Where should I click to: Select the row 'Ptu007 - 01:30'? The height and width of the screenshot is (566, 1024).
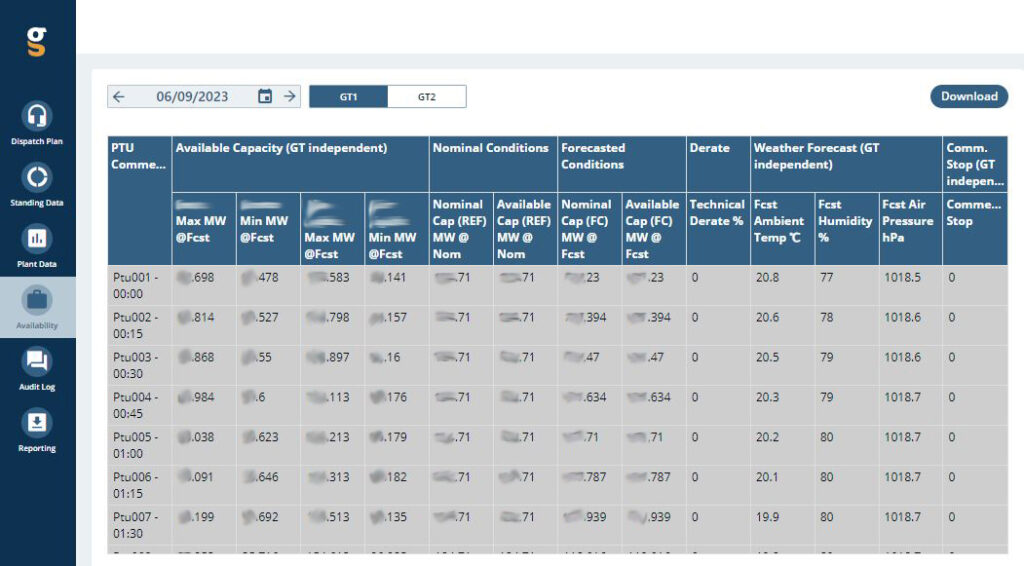(x=557, y=524)
